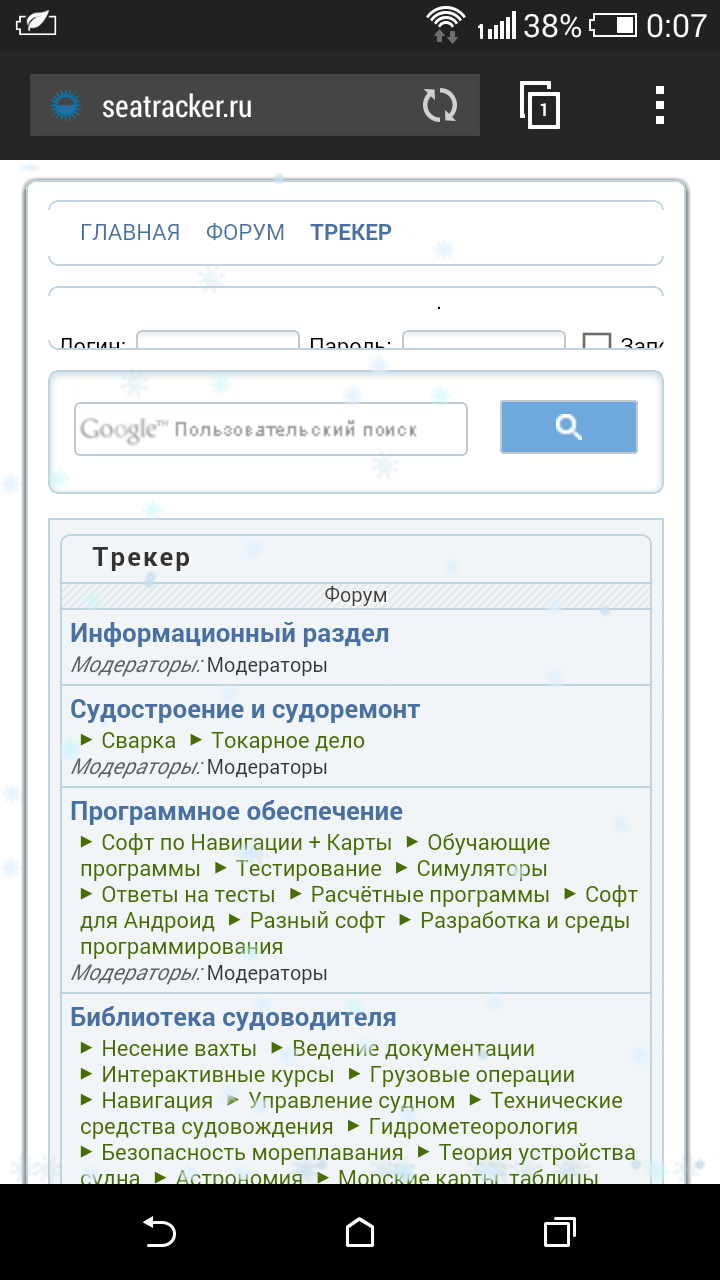Switch to the ФОРУМ tab
The image size is (720, 1280).
tap(245, 232)
